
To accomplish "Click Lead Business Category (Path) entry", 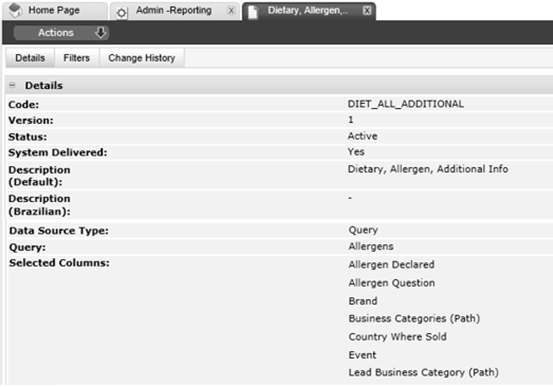I will pos(424,373).
